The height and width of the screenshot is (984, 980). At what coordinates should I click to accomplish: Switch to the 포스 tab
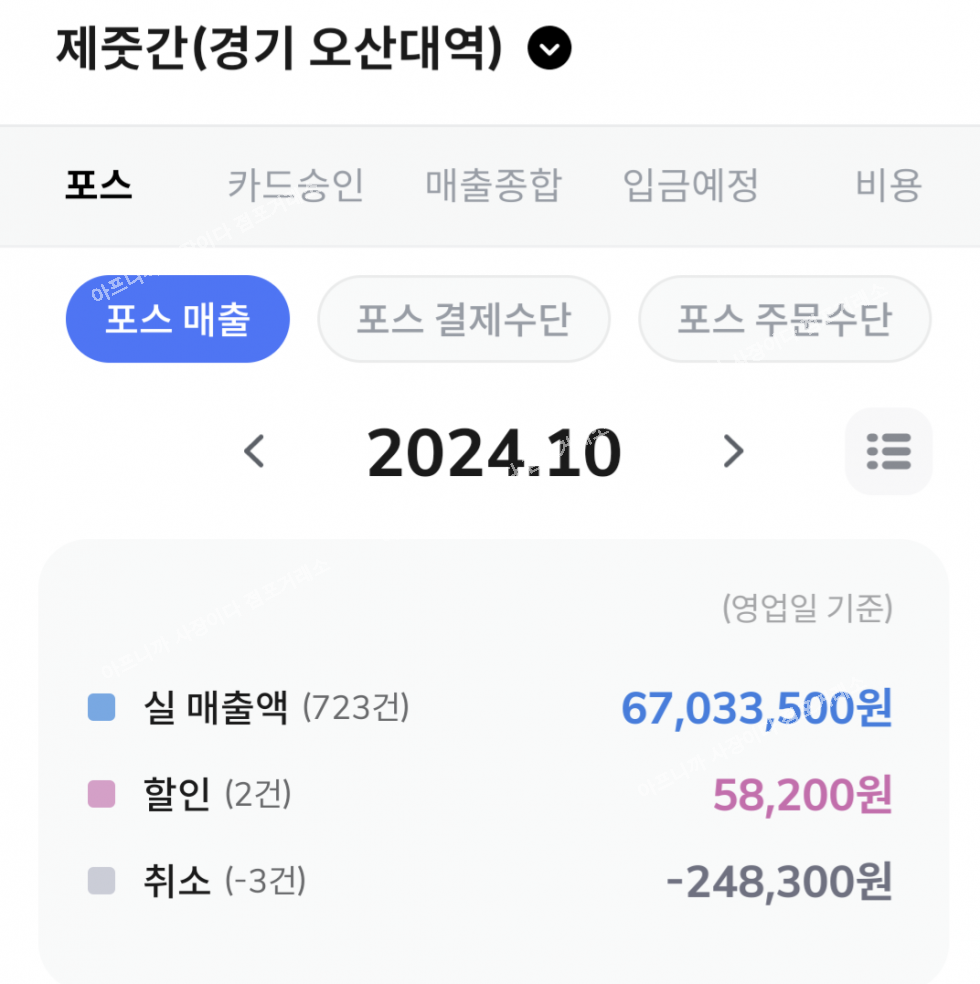(99, 186)
